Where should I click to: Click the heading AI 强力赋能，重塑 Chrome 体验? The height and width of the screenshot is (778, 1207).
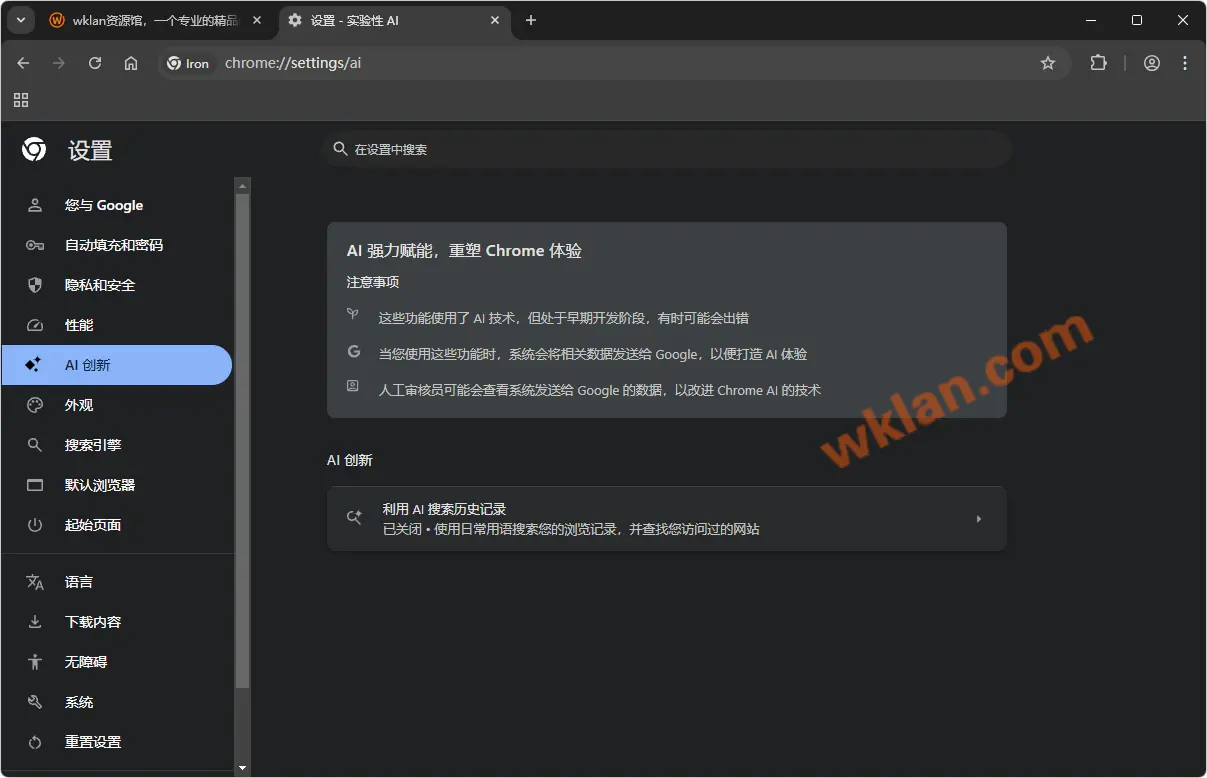tap(464, 251)
